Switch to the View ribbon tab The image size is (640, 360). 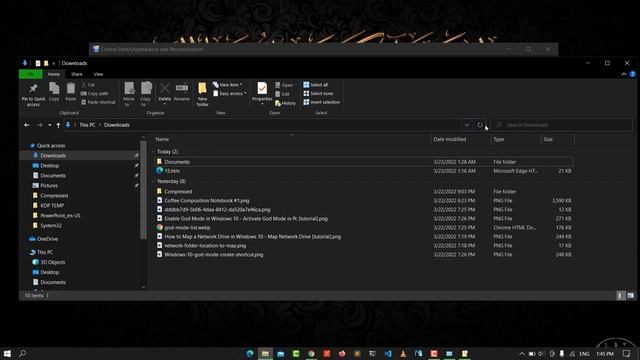coord(98,74)
